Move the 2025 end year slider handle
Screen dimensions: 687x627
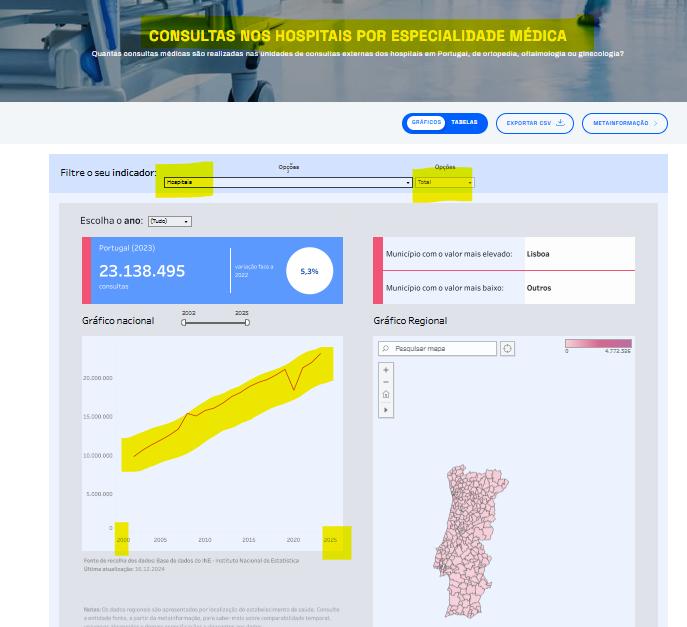click(x=247, y=322)
